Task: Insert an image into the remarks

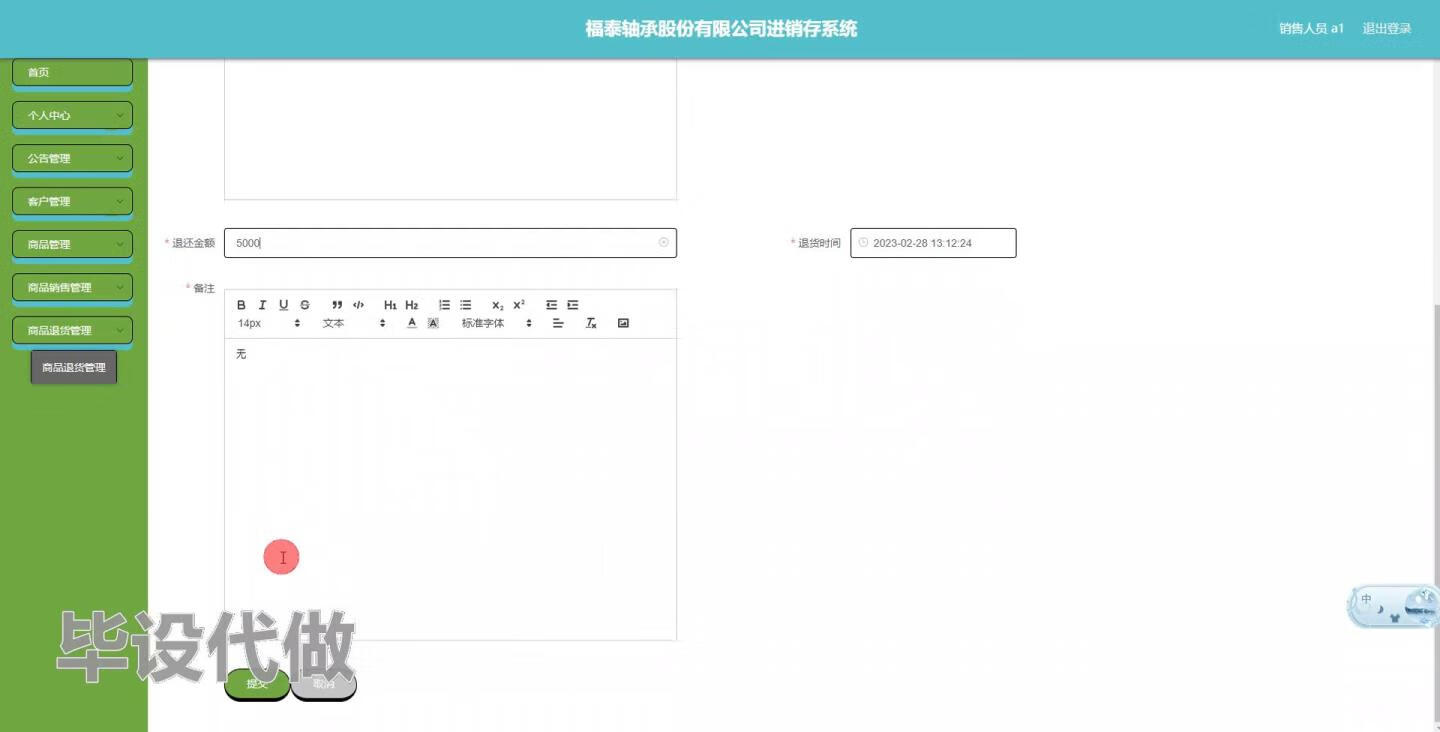Action: point(623,323)
